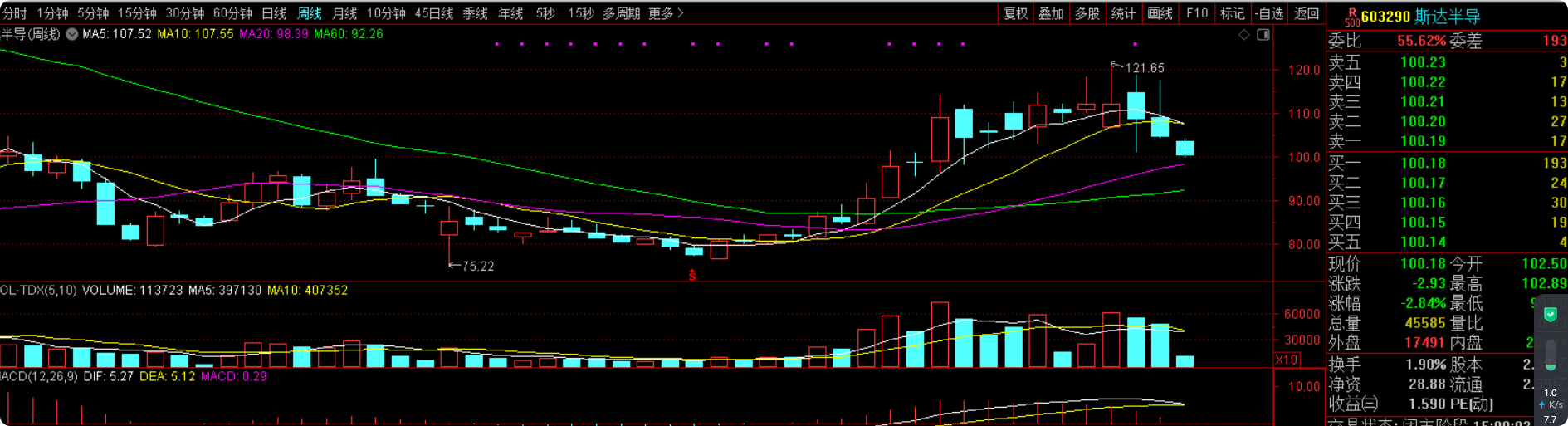Open the 复权 price adjustment option
The width and height of the screenshot is (1568, 426).
point(1016,13)
